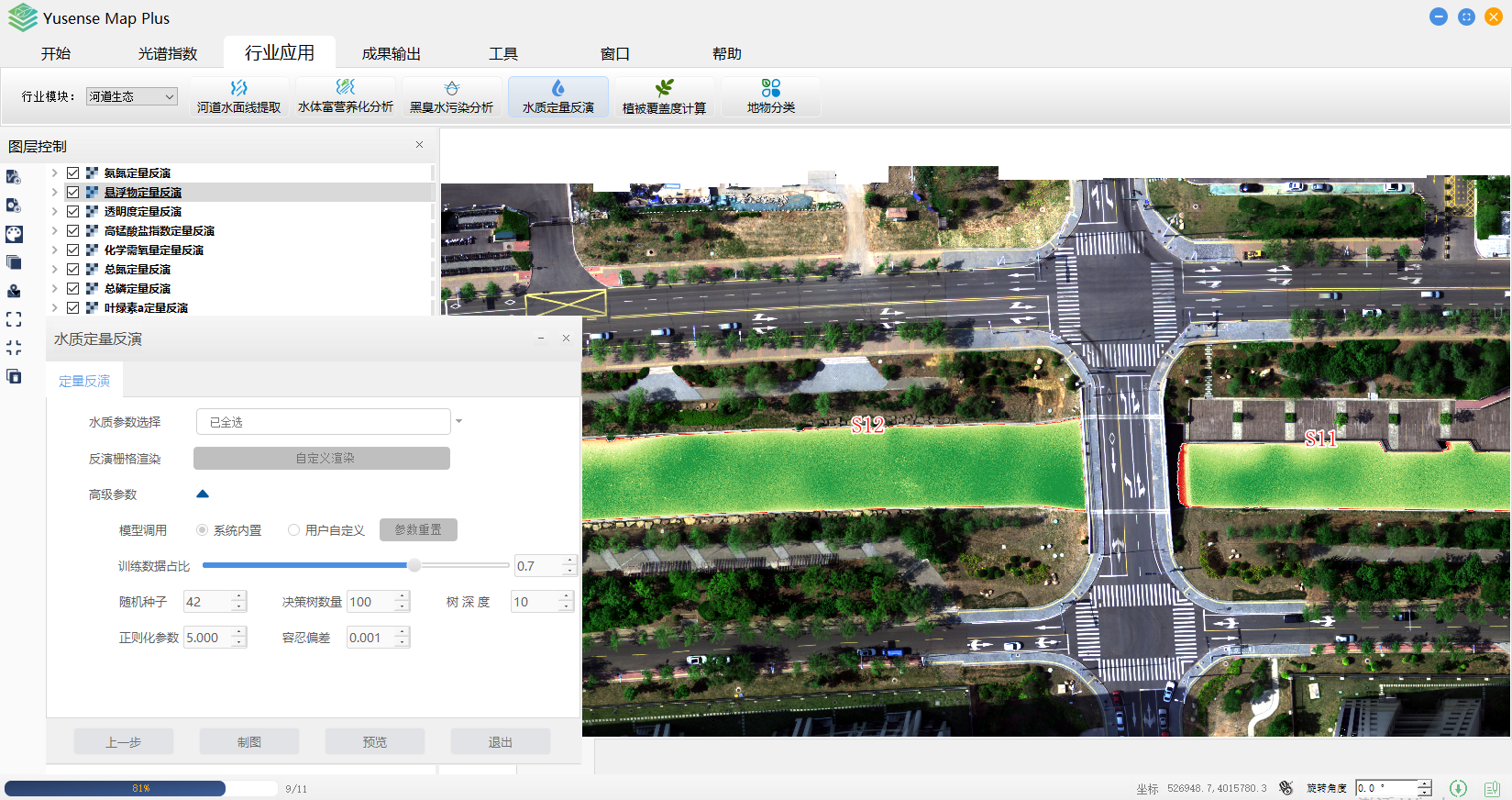Select the 黑臭水污染分析 tool
The image size is (1512, 800).
[451, 96]
